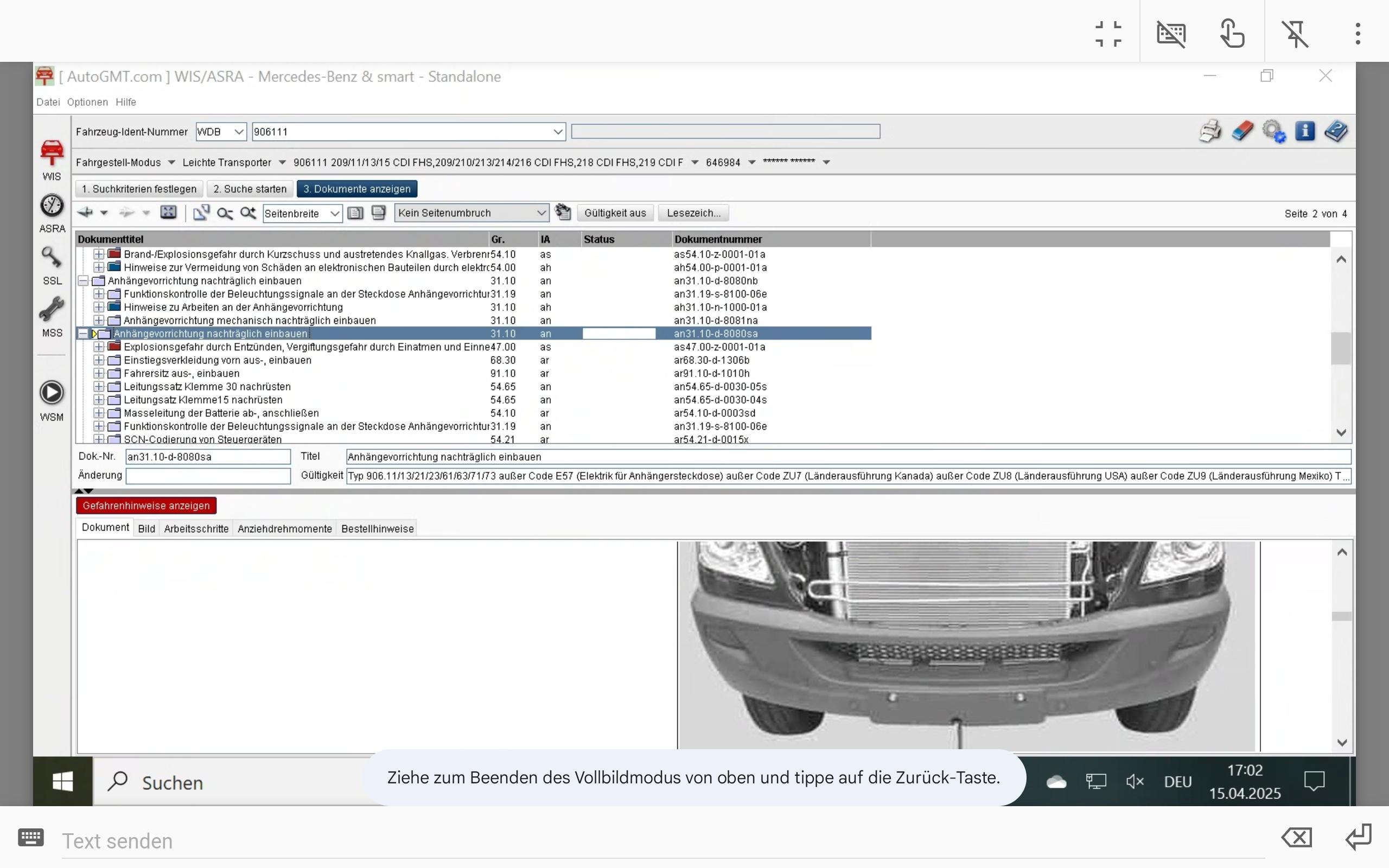
Task: Select continuous pages layout icon
Action: 378,213
